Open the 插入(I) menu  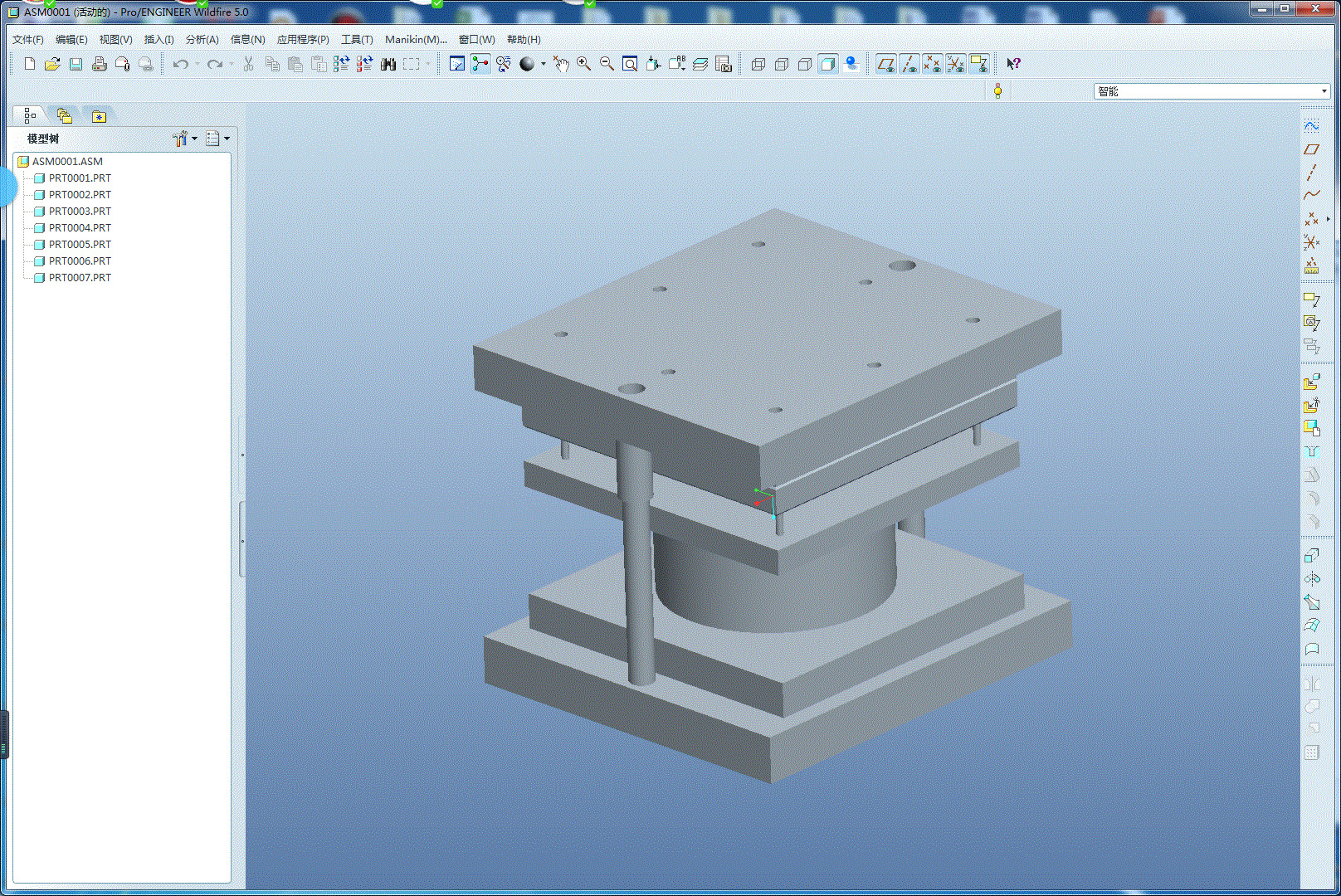click(158, 39)
